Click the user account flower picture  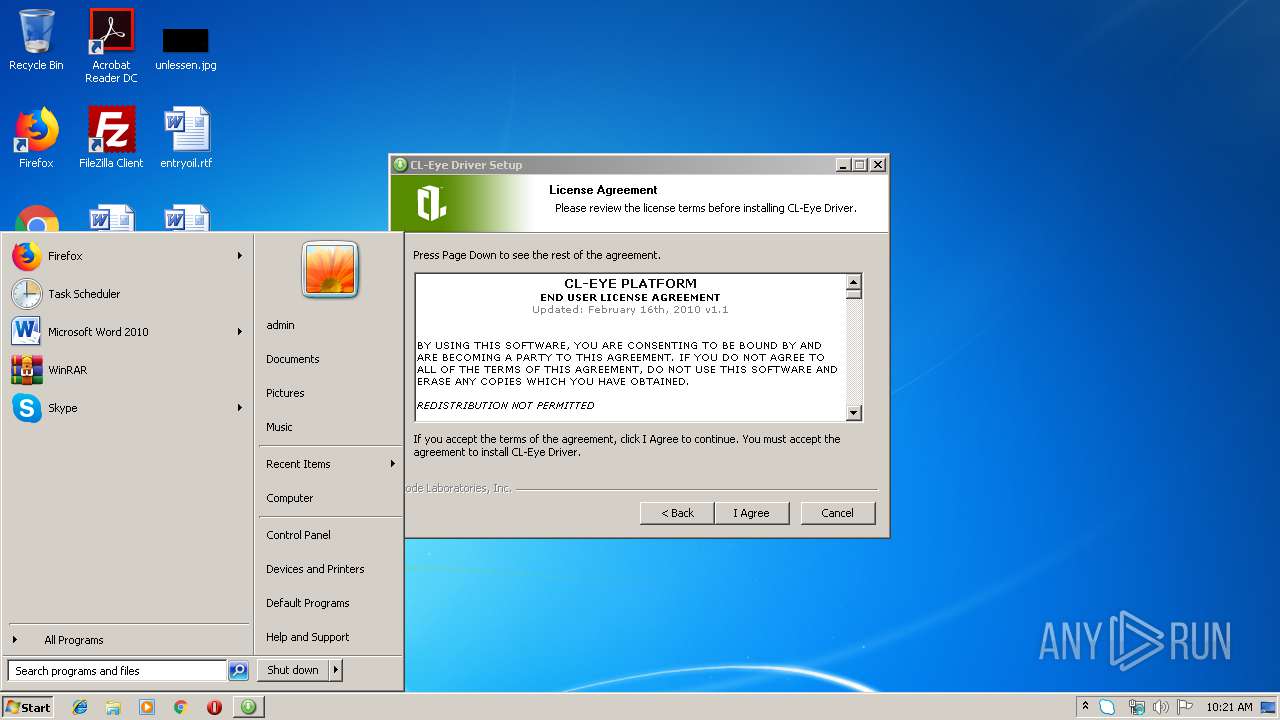click(x=330, y=269)
